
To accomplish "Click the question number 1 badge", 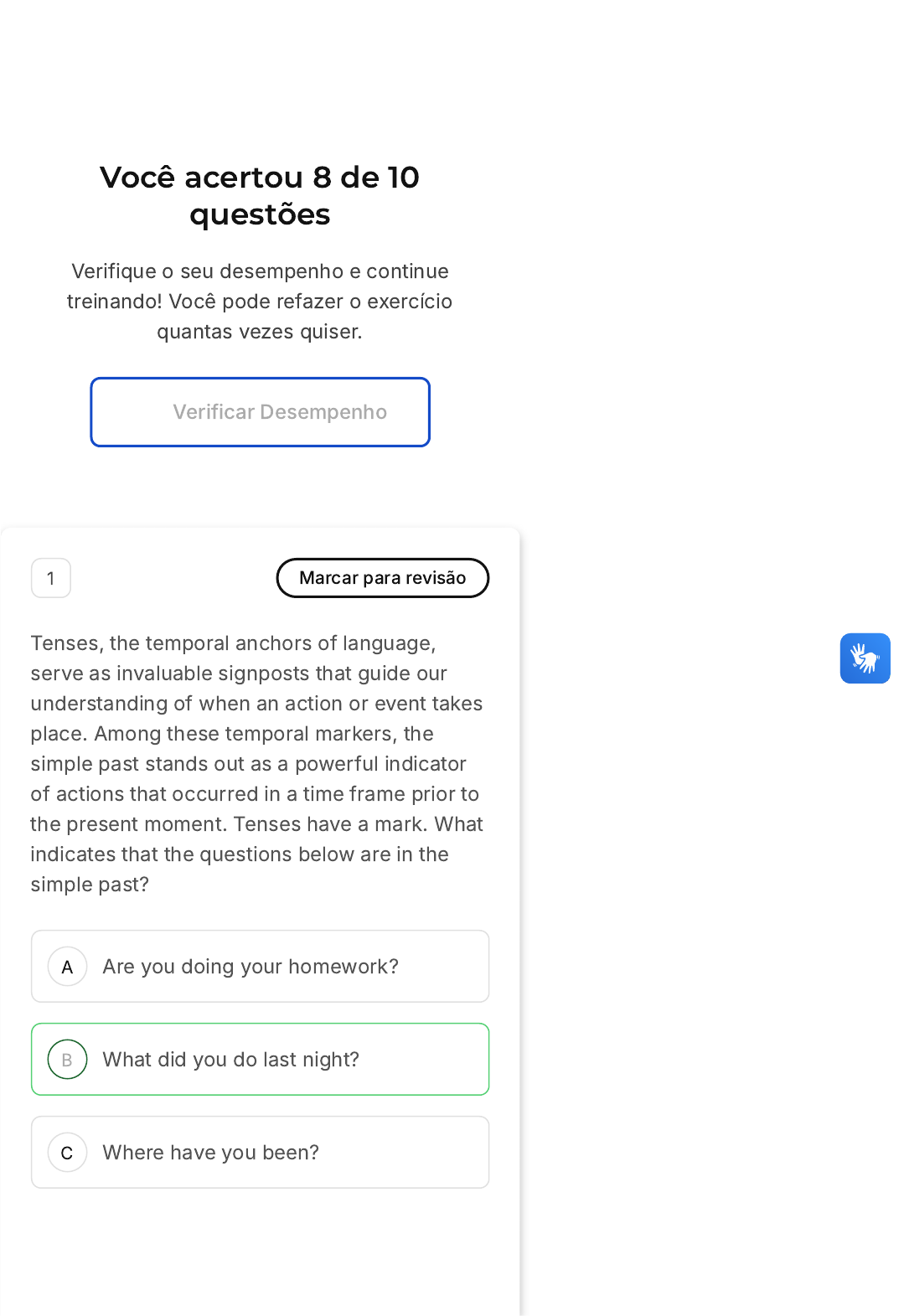I will pyautogui.click(x=51, y=578).
